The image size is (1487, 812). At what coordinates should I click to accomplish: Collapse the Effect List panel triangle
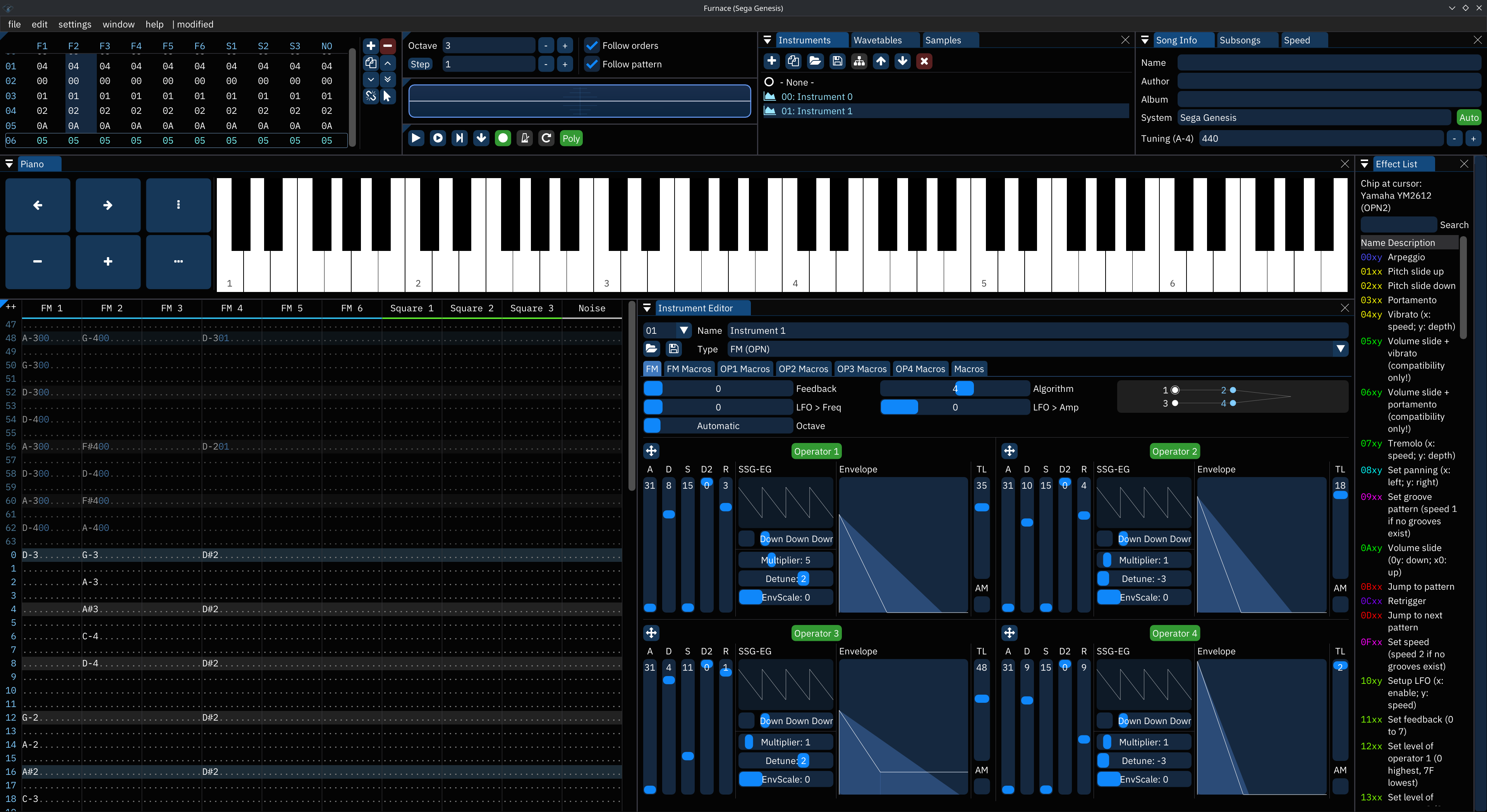click(x=1365, y=164)
